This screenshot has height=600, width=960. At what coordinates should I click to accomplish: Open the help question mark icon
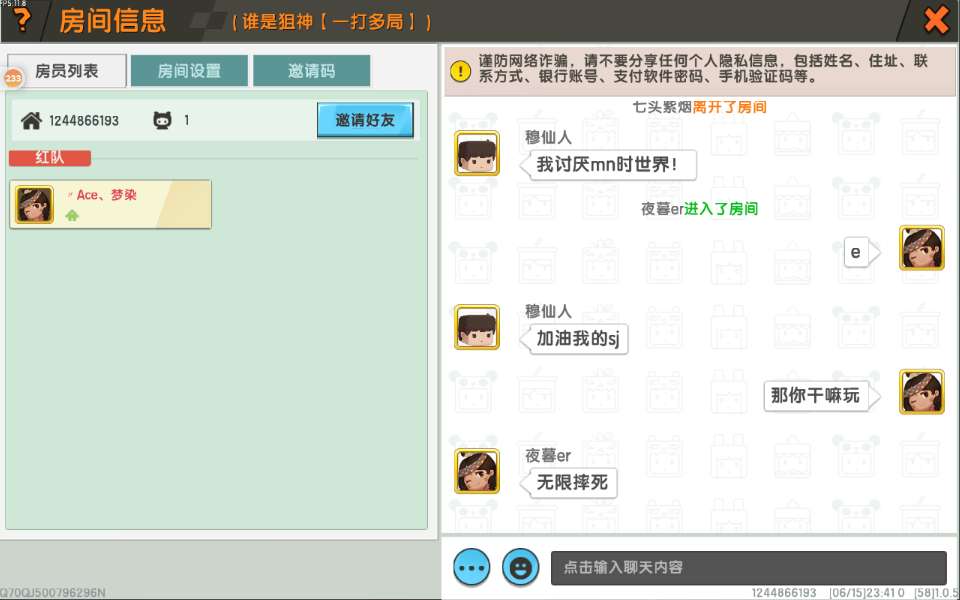pos(20,20)
